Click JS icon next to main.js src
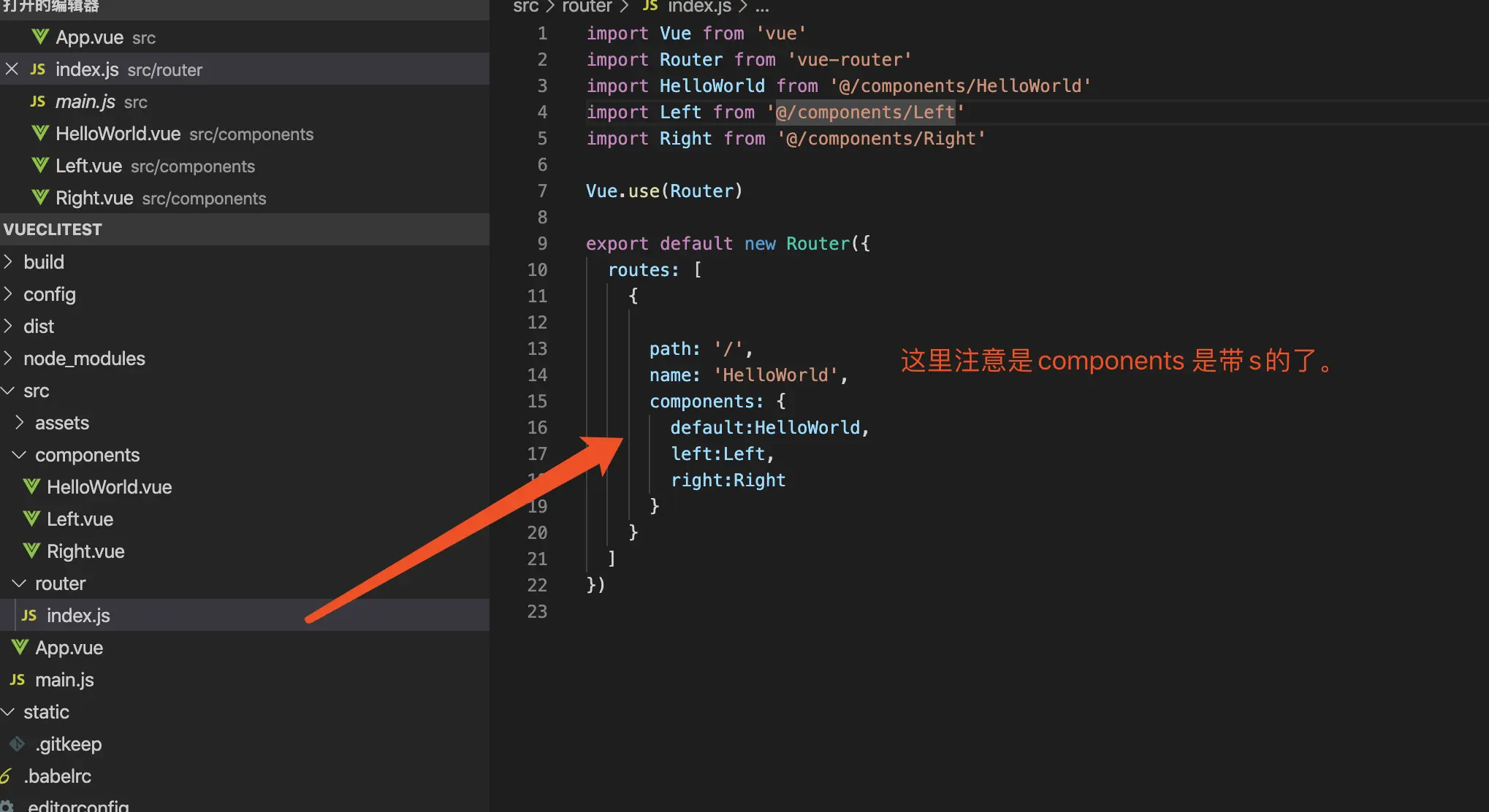Viewport: 1489px width, 812px height. coord(38,101)
